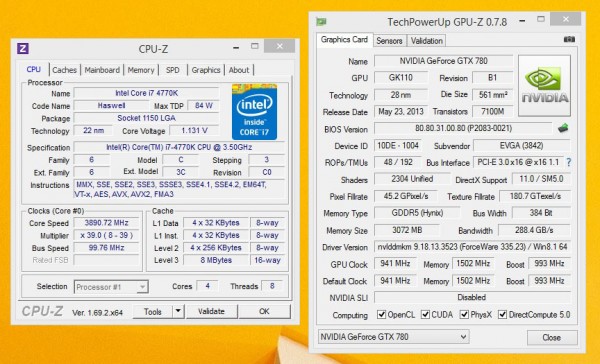The width and height of the screenshot is (600, 364).
Task: Select the CPU tab in CPU-Z
Action: (x=34, y=69)
